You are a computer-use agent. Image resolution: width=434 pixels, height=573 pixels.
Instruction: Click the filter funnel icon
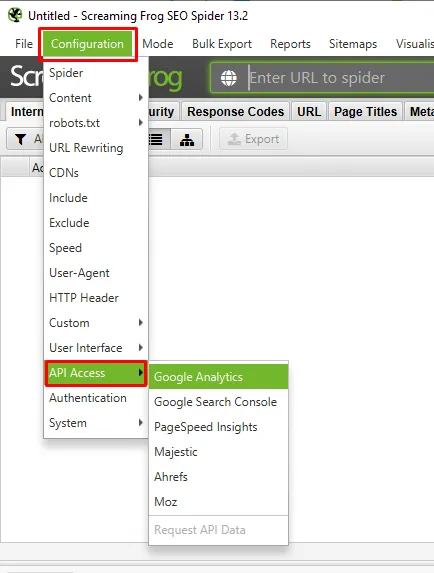(x=21, y=139)
